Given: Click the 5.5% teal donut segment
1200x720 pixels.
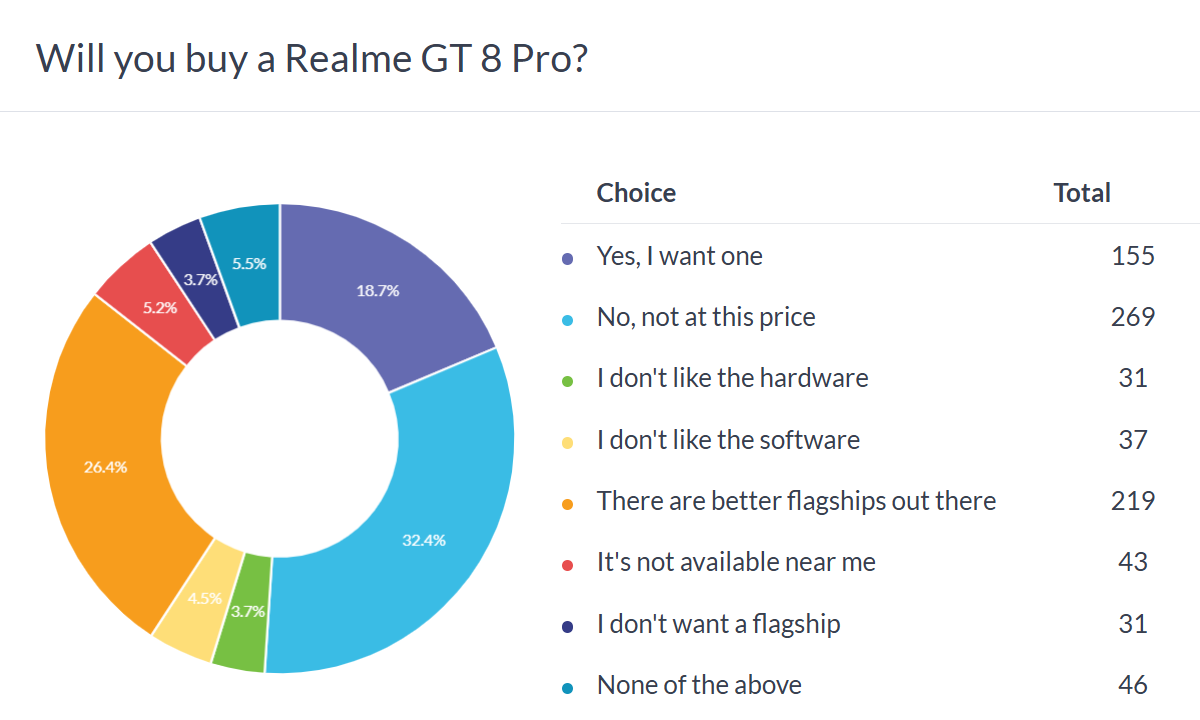Looking at the screenshot, I should 248,262.
